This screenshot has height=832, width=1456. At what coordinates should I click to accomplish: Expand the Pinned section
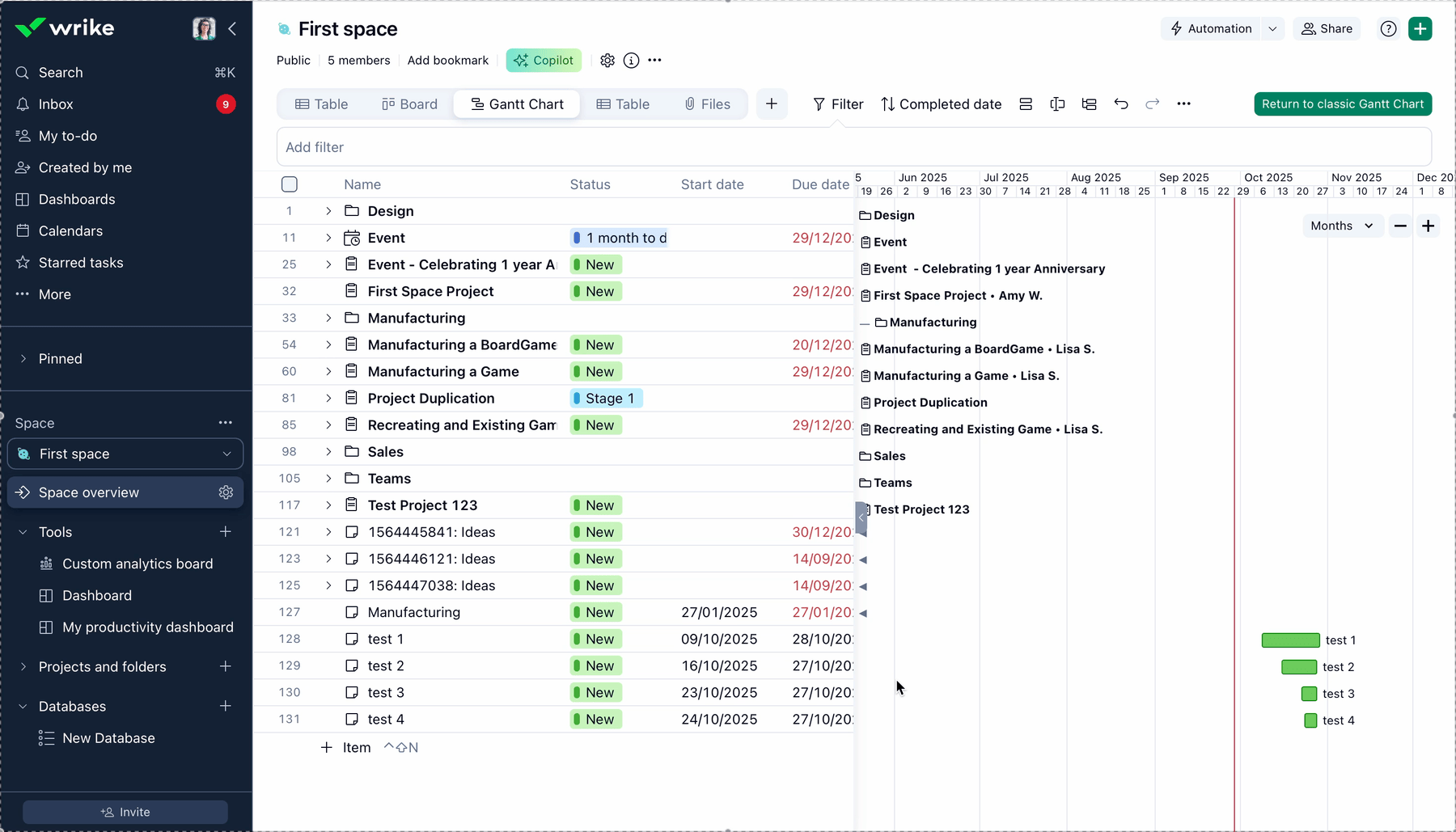tap(23, 359)
